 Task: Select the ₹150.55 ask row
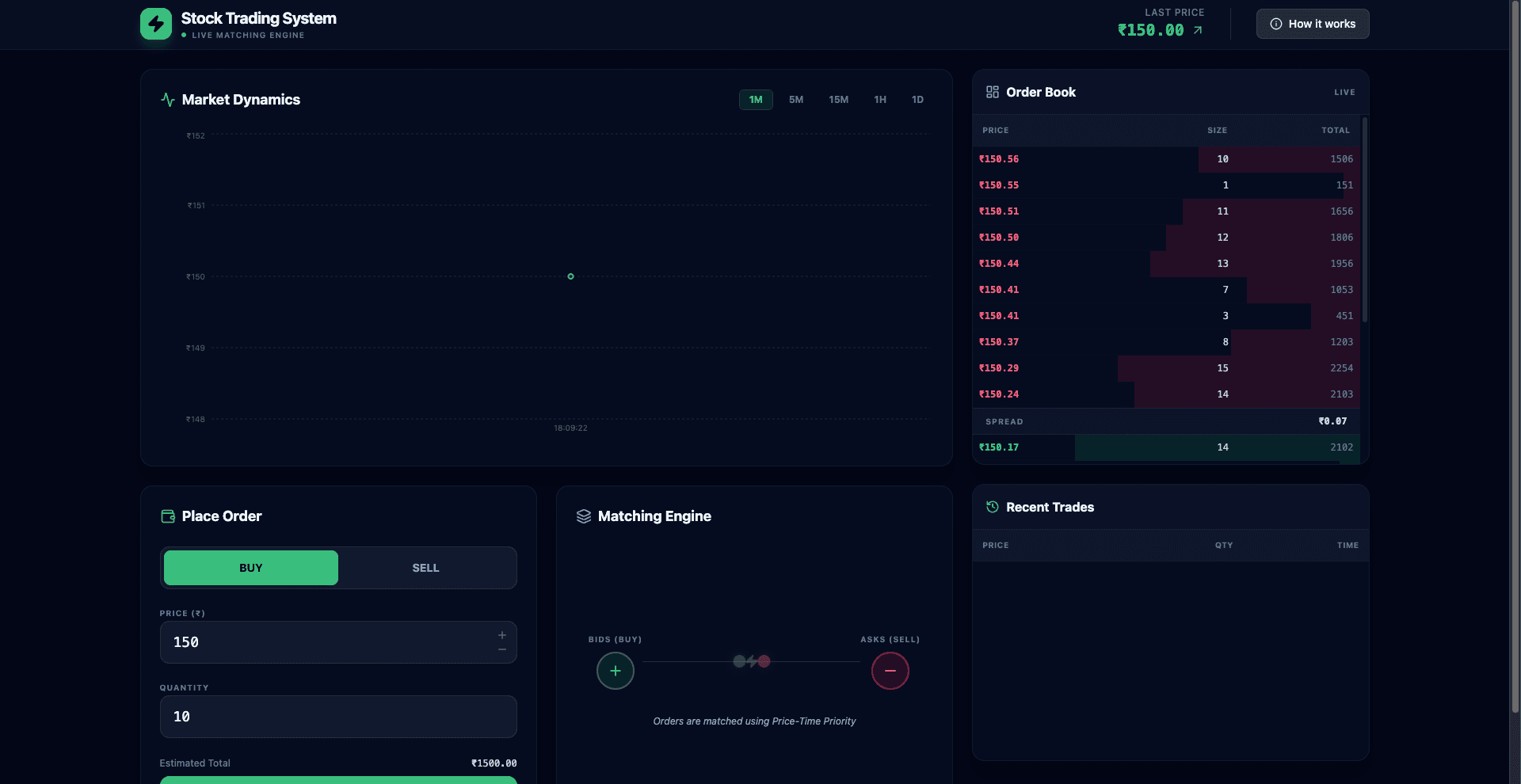(1166, 185)
